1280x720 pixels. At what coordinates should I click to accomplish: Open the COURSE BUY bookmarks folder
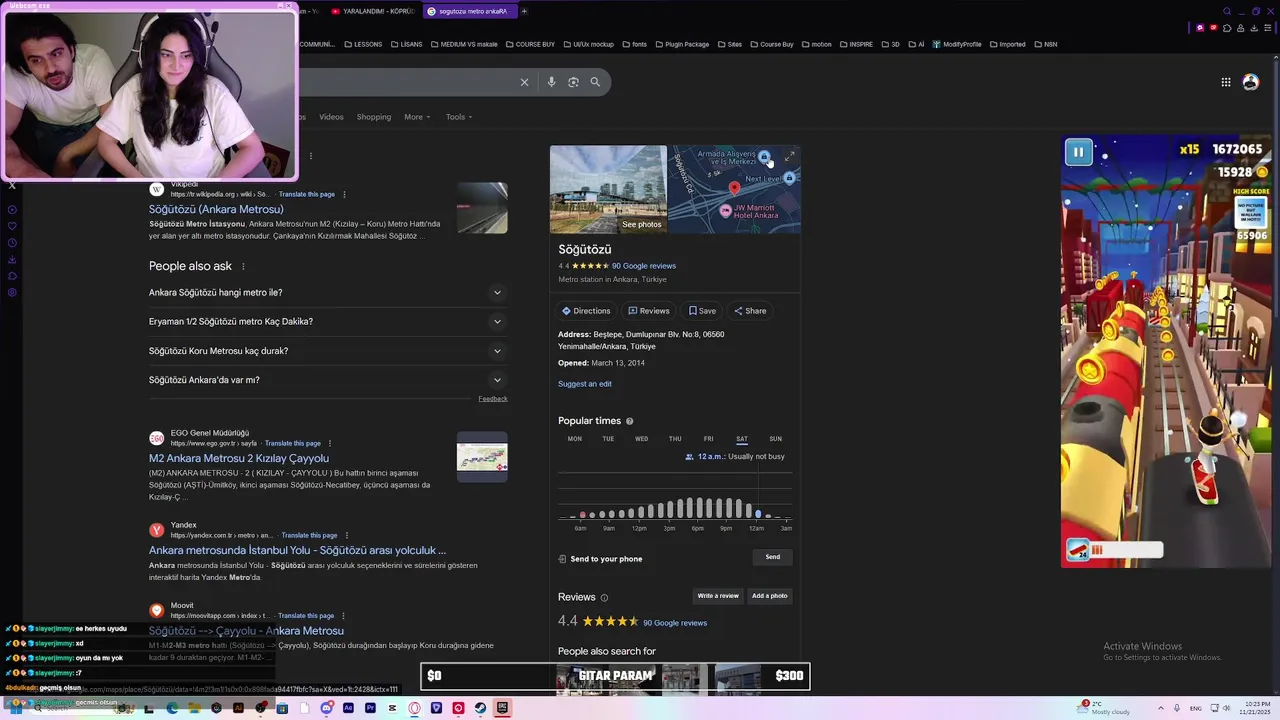530,44
